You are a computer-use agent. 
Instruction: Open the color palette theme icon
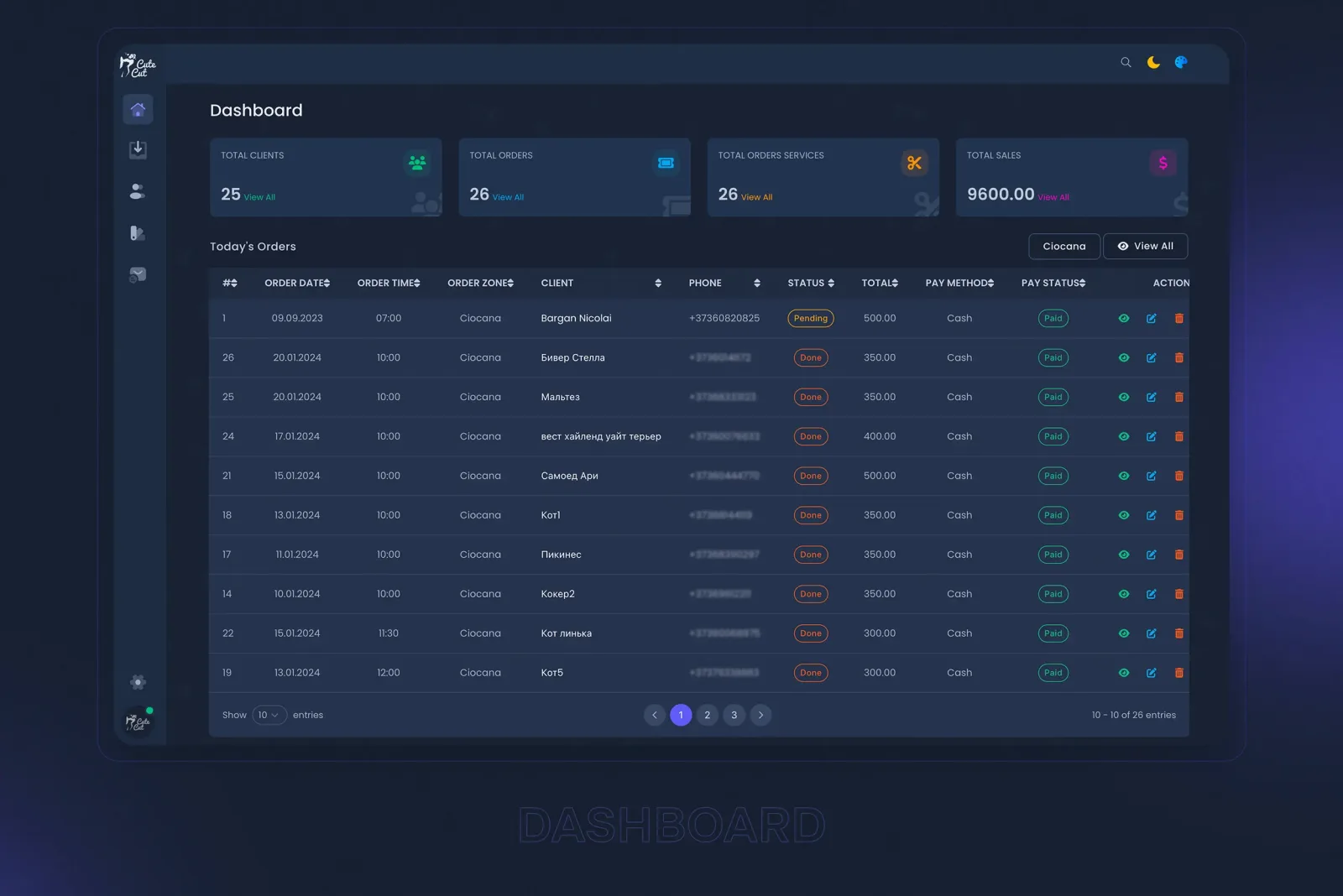(x=1181, y=62)
